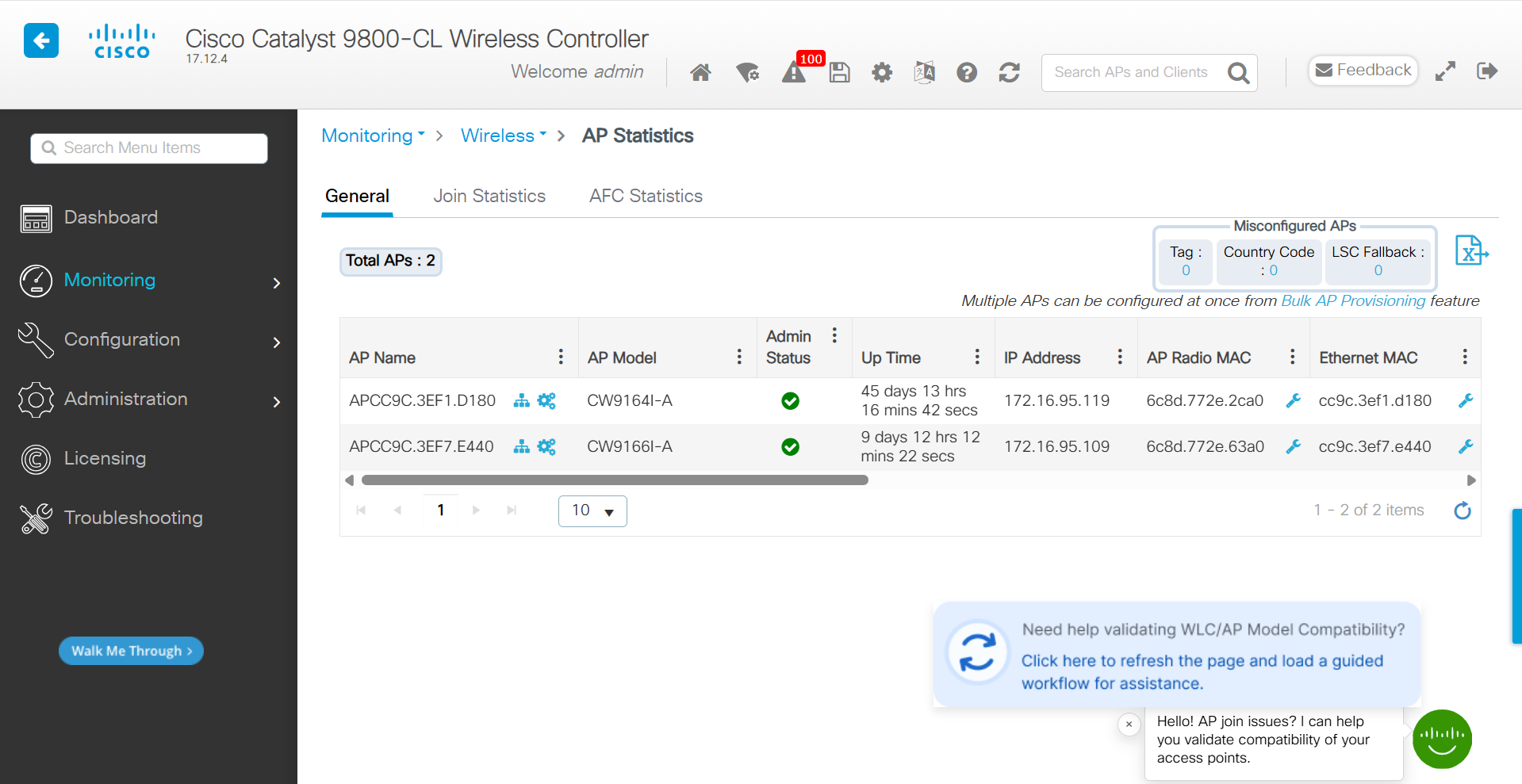Open AP Model column options menu
This screenshot has width=1522, height=784.
[x=739, y=357]
